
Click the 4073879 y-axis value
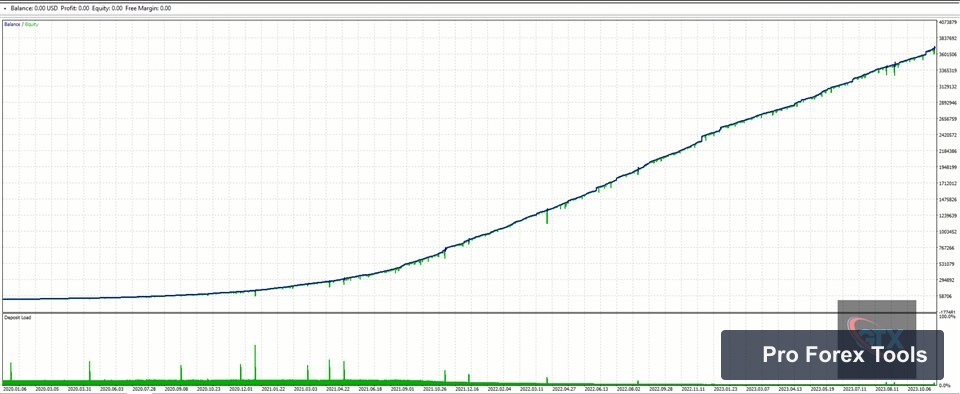[947, 22]
